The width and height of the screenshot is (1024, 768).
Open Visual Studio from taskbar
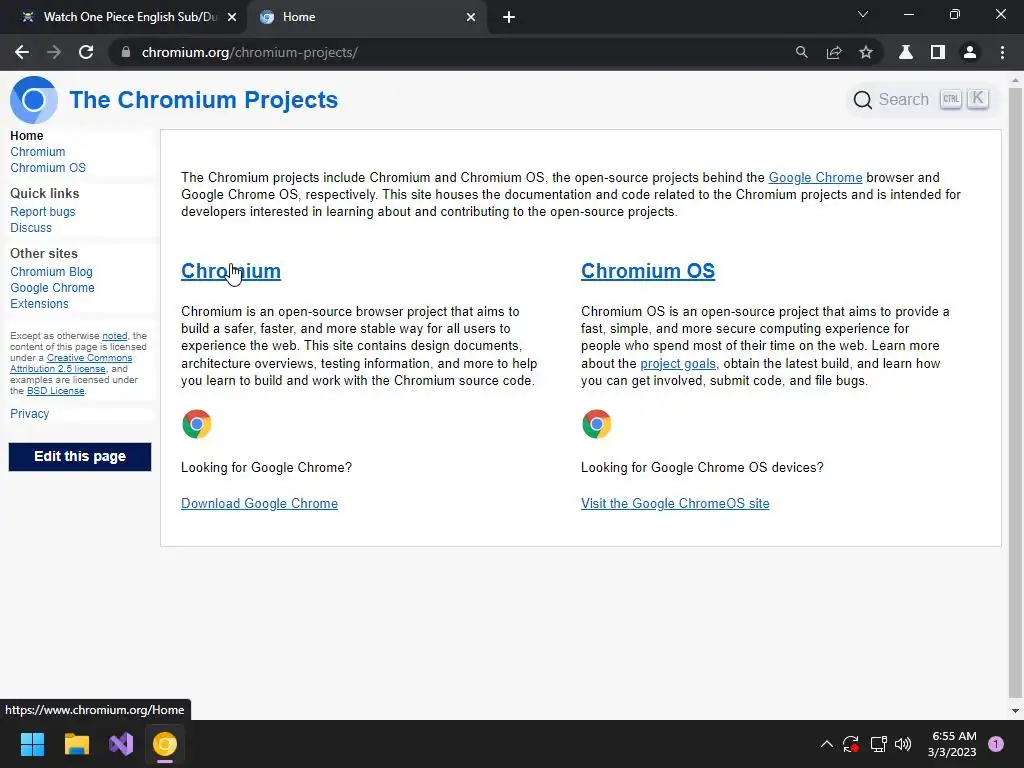121,744
